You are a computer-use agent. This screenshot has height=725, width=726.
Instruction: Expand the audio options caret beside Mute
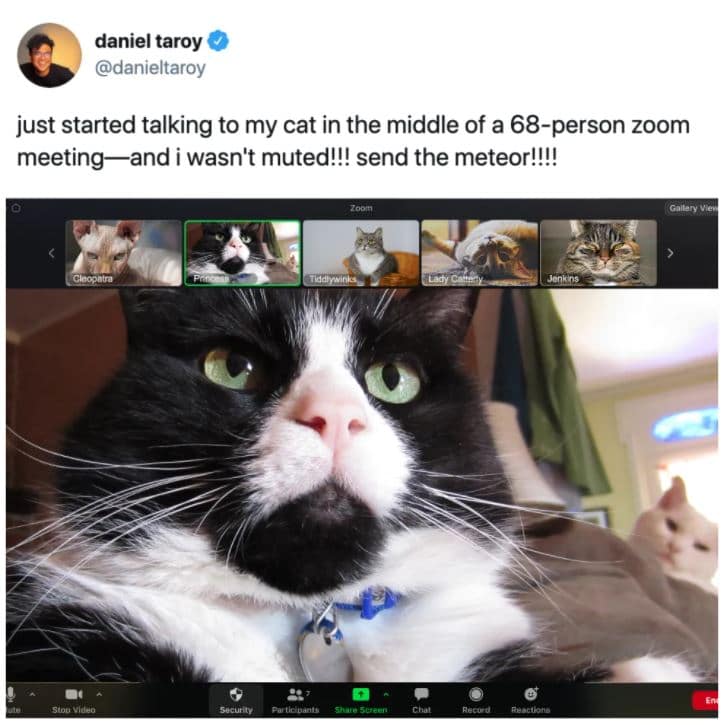32,694
